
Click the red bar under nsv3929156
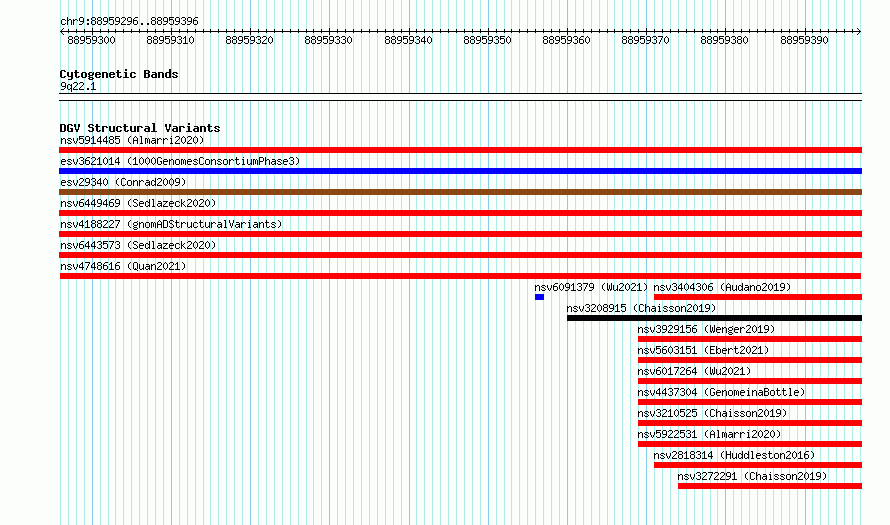coord(750,339)
